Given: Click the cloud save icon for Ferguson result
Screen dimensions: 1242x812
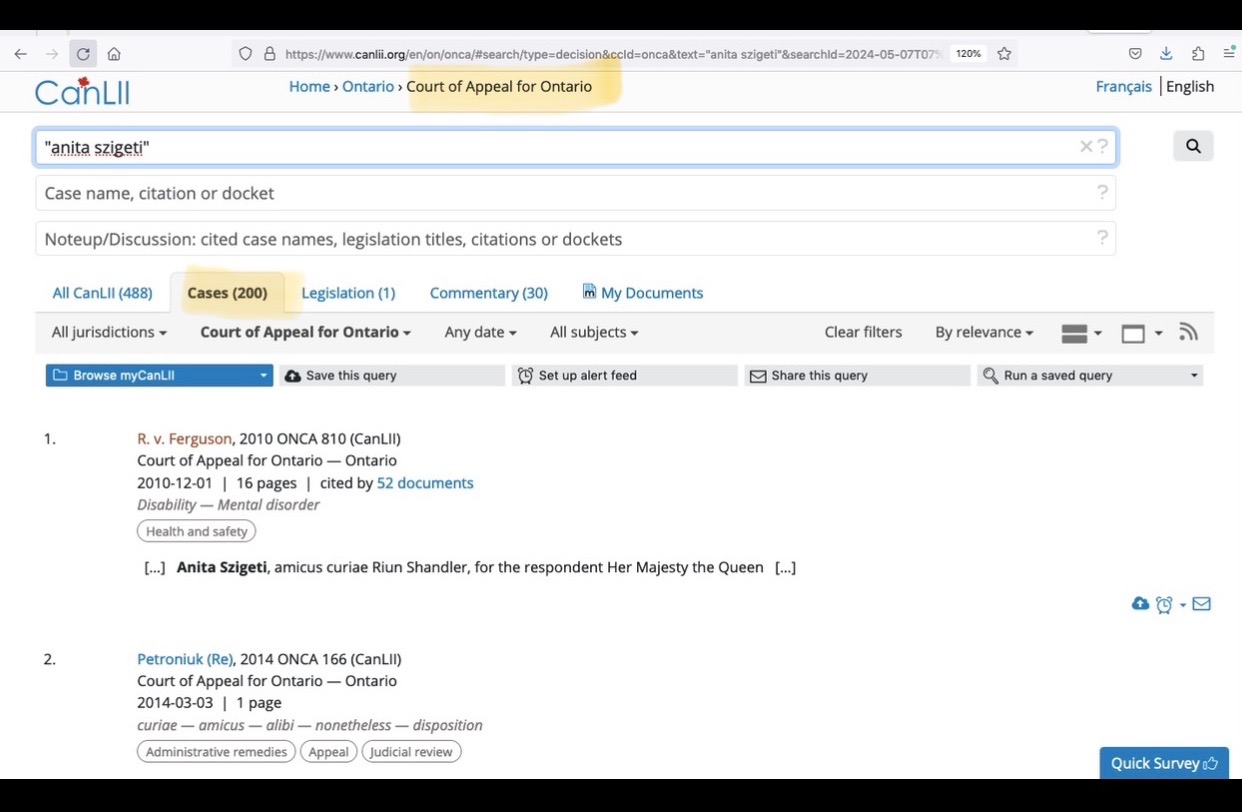Looking at the screenshot, I should pos(1139,604).
